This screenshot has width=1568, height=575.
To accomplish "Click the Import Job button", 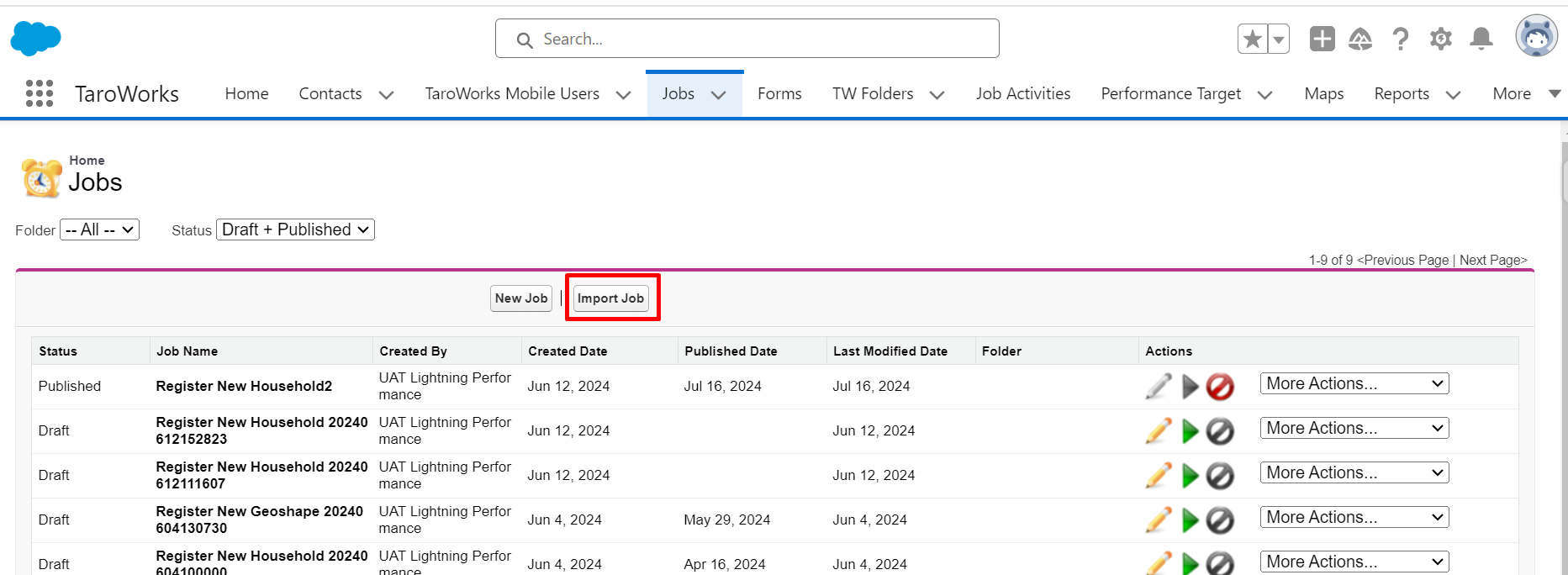I will (610, 298).
